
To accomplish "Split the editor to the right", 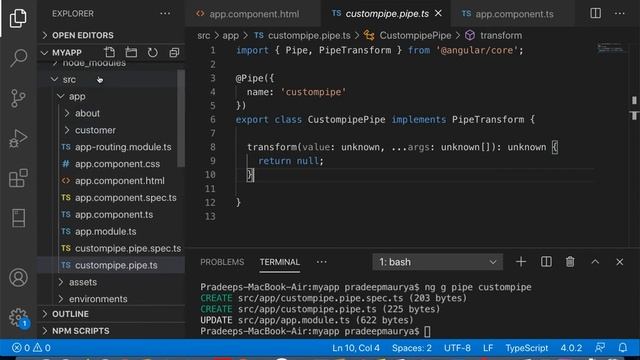I will click(596, 13).
